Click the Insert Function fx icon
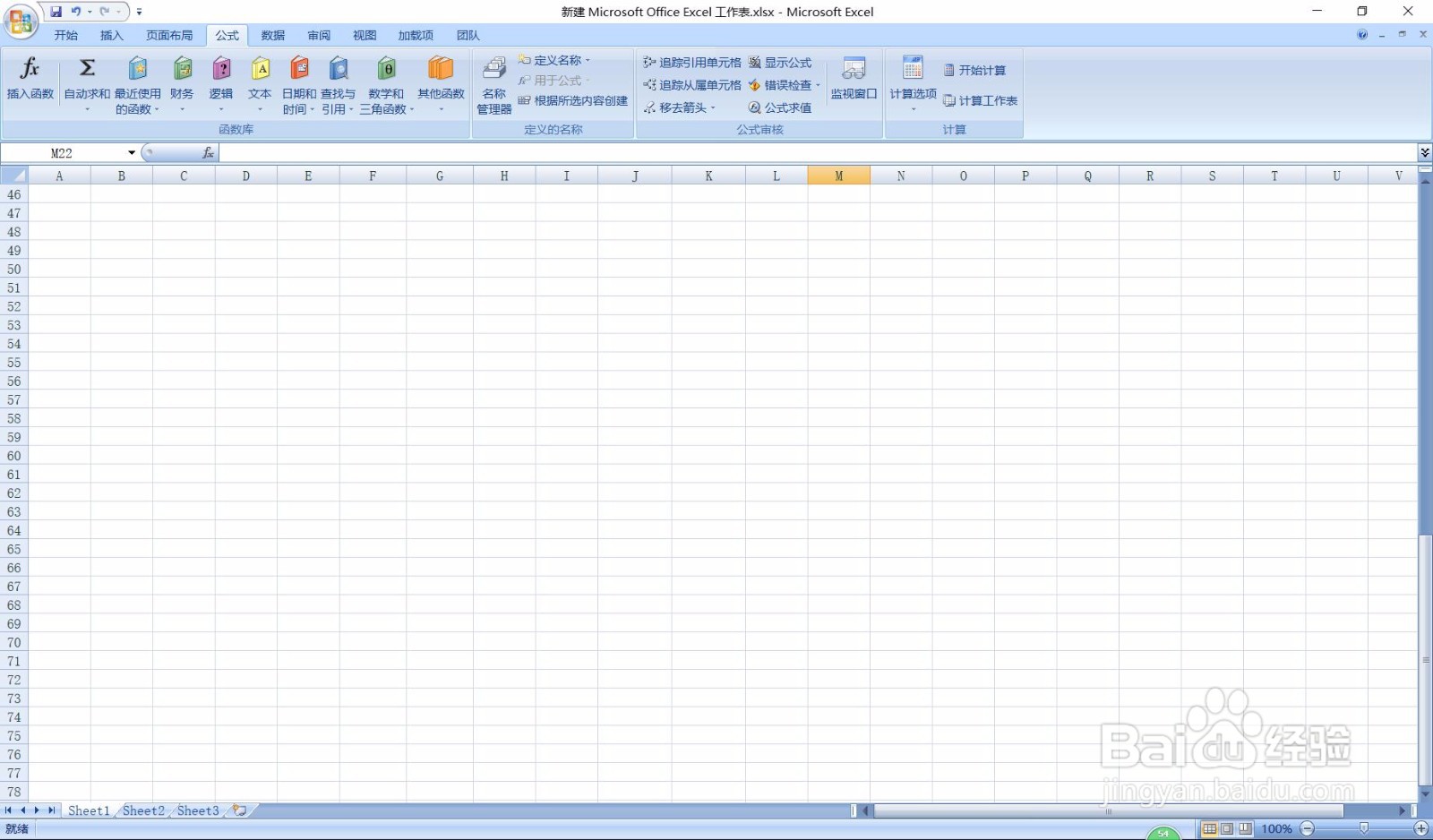The height and width of the screenshot is (840, 1433). click(x=30, y=69)
